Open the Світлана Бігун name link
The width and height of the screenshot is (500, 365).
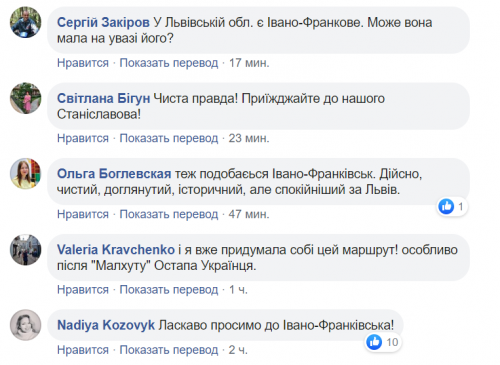(103, 99)
